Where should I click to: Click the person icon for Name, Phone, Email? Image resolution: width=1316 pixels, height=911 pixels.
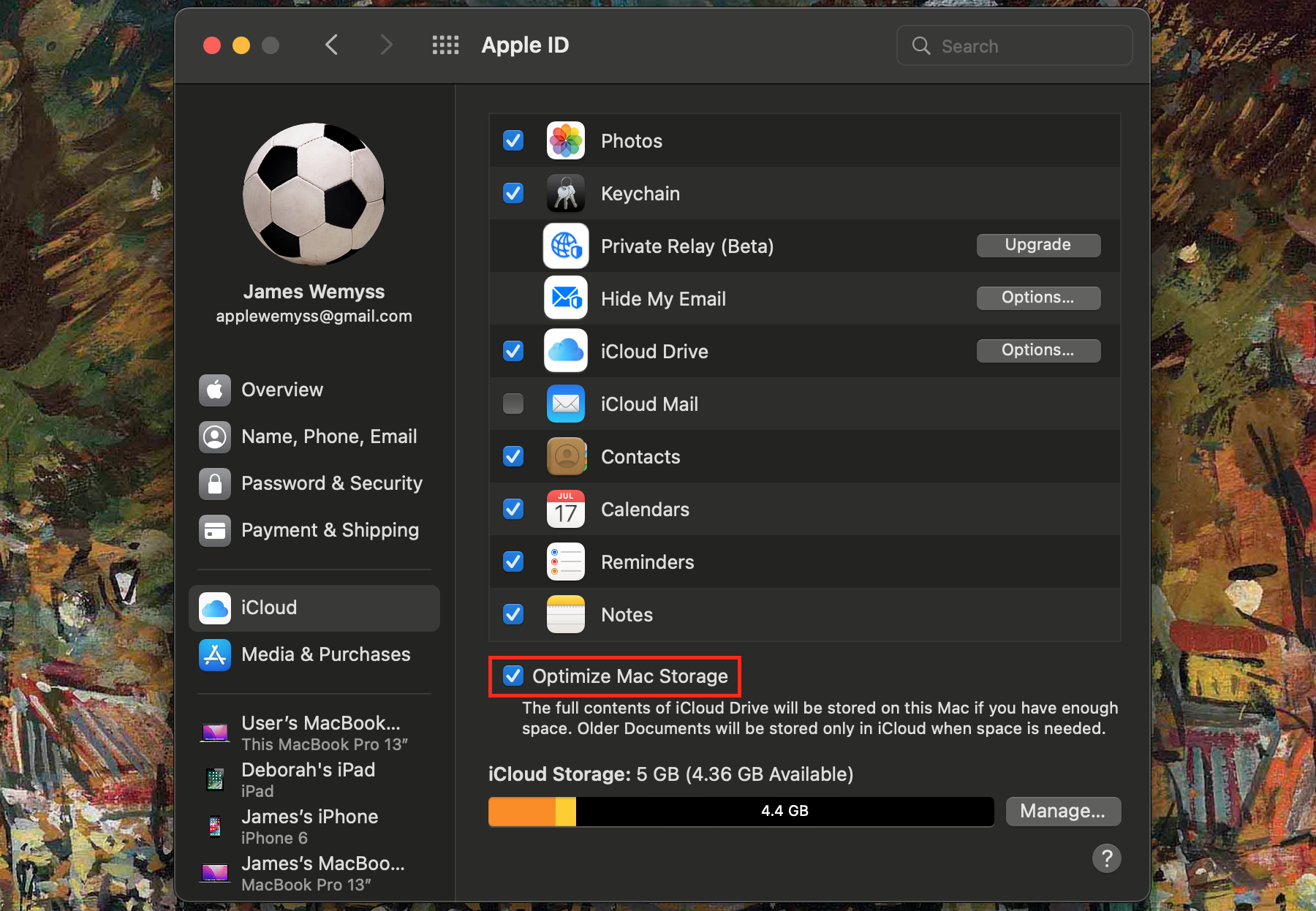(x=215, y=436)
